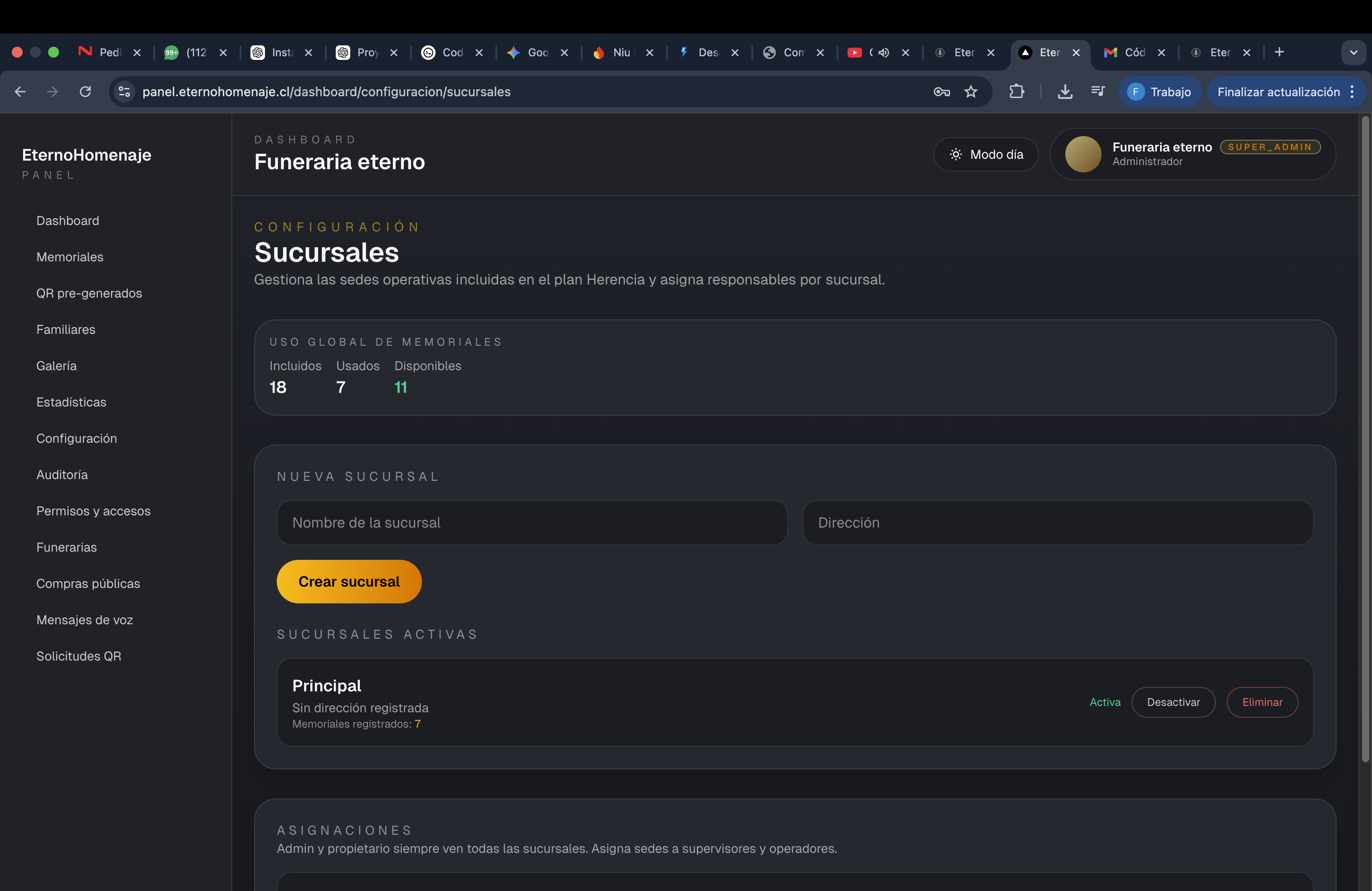1372x891 pixels.
Task: Open the browser downloads icon
Action: pyautogui.click(x=1065, y=92)
